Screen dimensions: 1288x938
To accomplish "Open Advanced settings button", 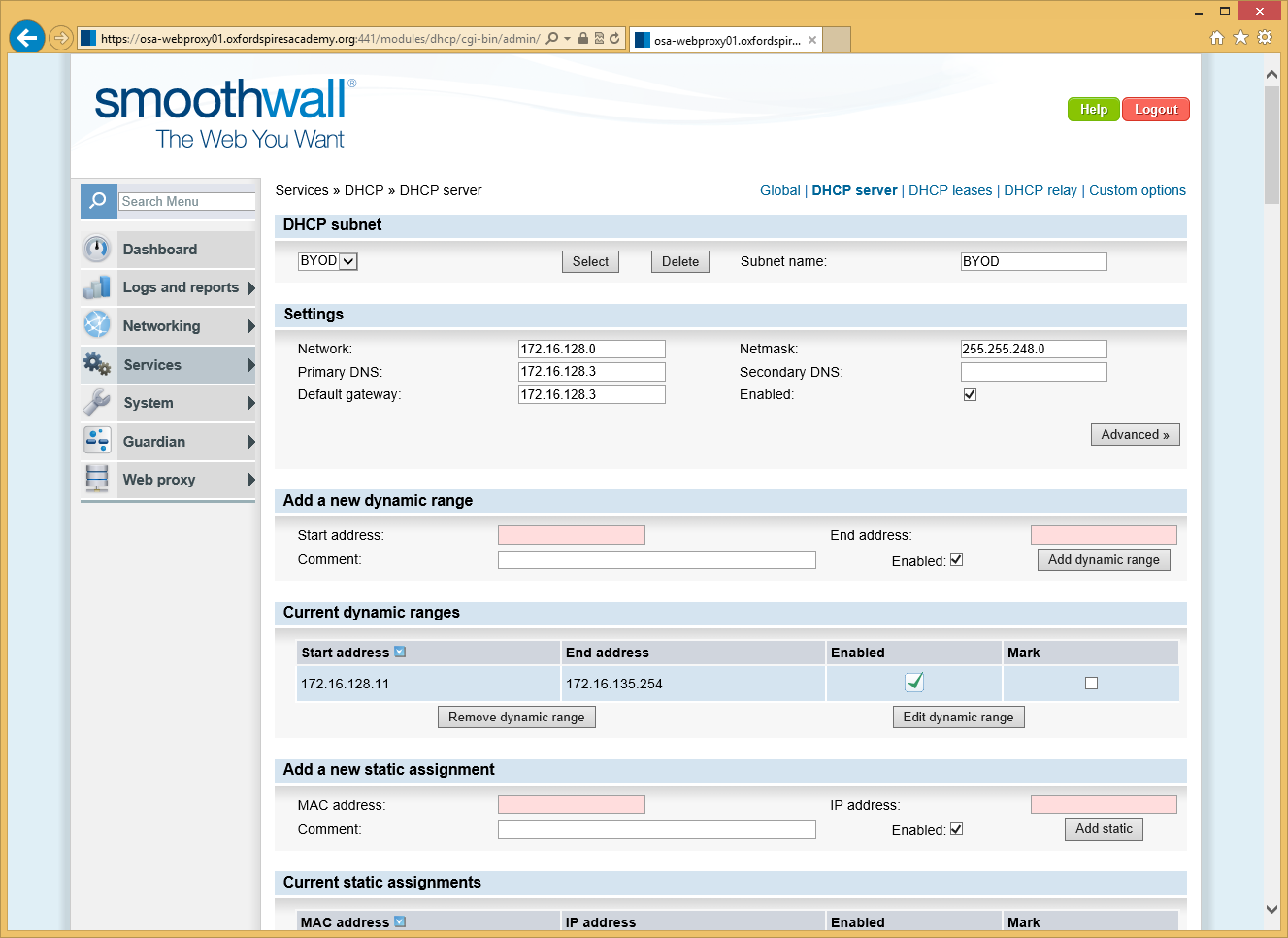I will click(1135, 434).
